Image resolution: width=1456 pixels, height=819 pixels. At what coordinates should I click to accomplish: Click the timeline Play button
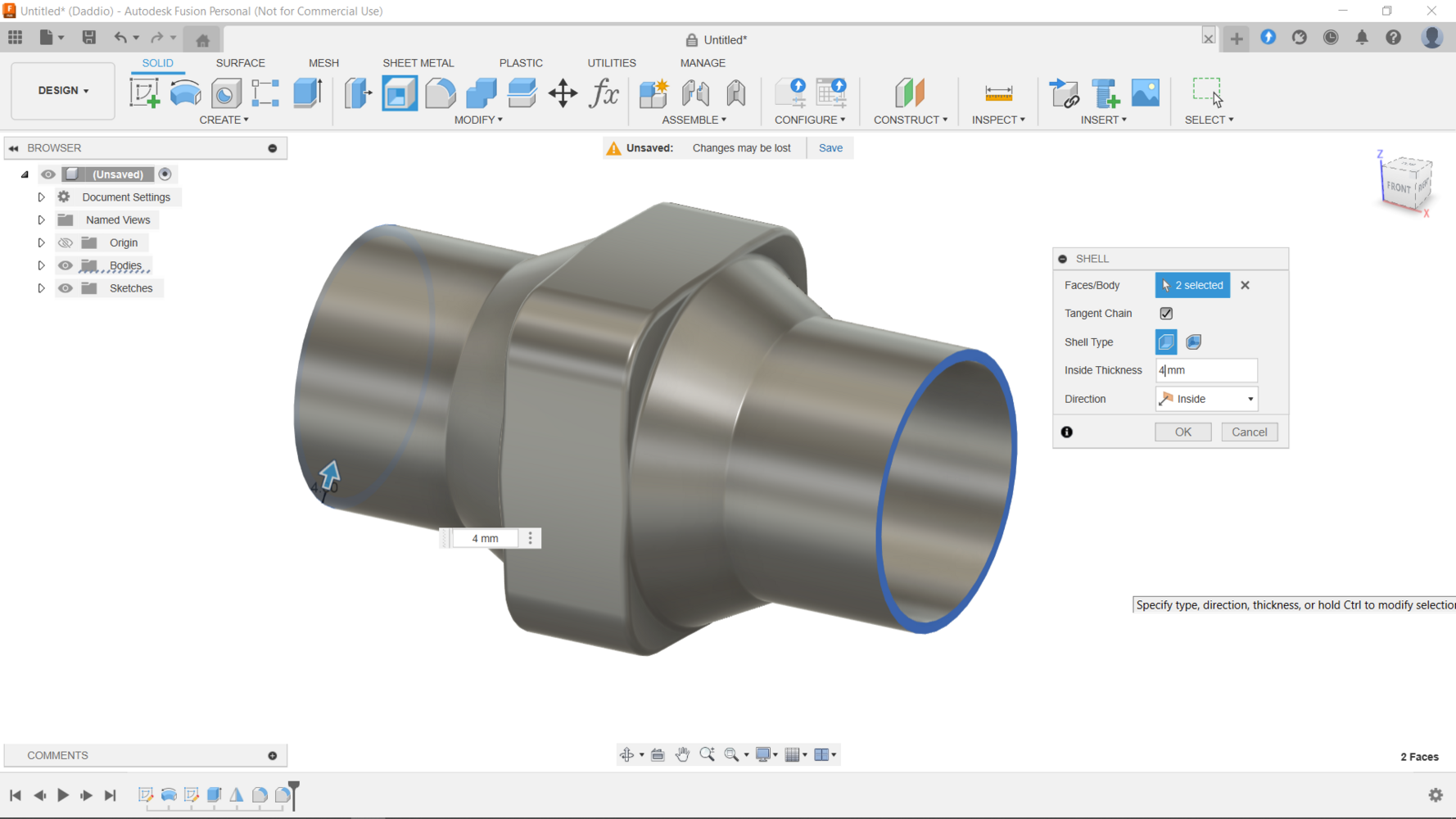point(62,795)
